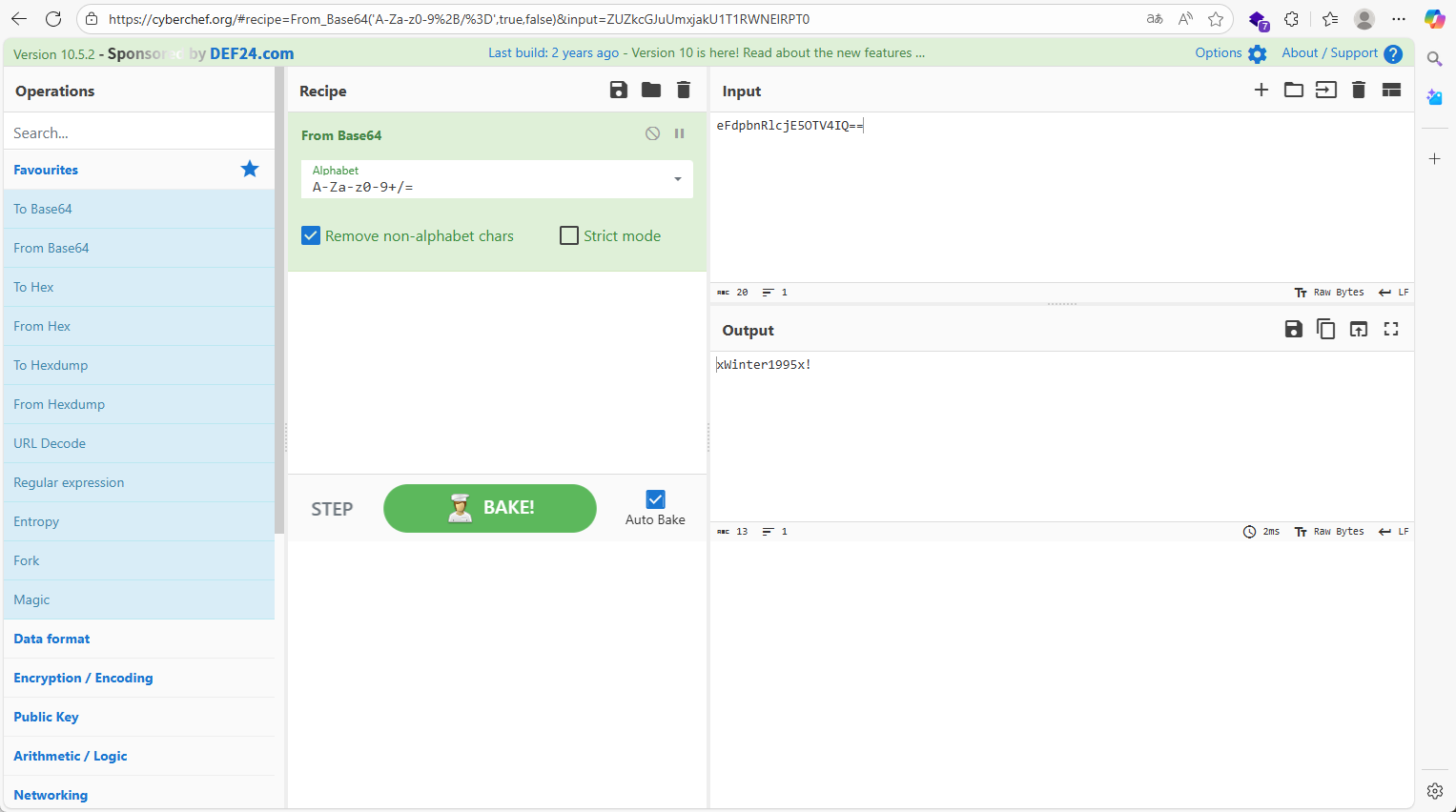Open the browser sidebar settings gear
This screenshot has height=812, width=1456.
coord(1435,790)
